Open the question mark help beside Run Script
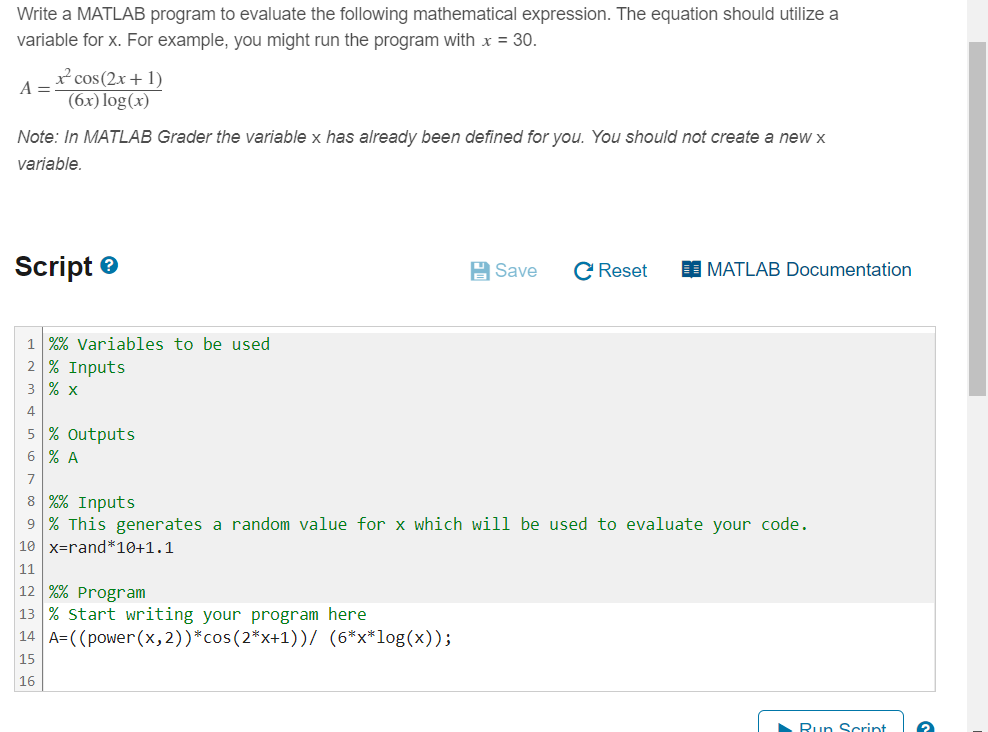The image size is (988, 732). pyautogui.click(x=925, y=727)
